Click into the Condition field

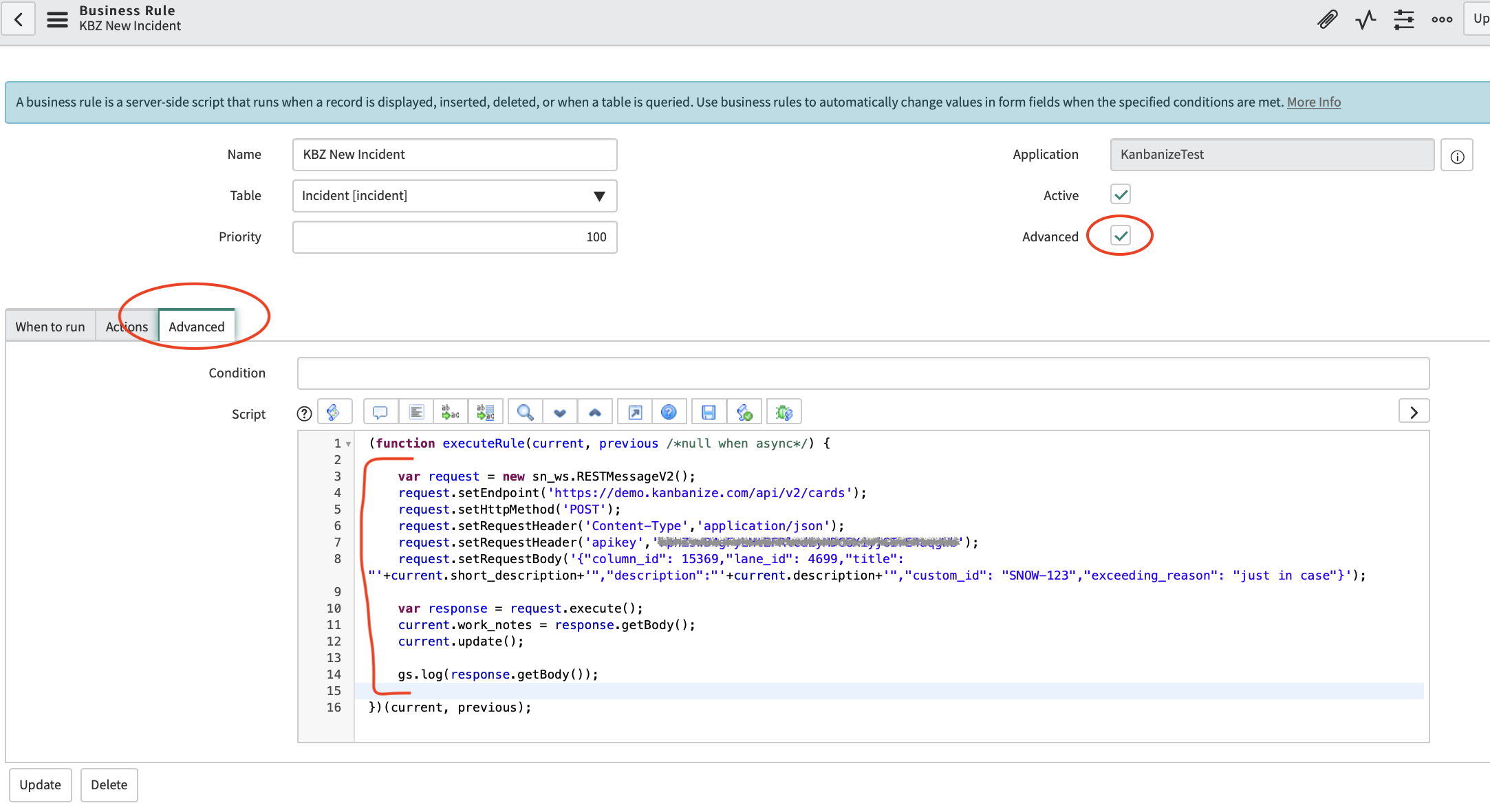click(x=863, y=373)
